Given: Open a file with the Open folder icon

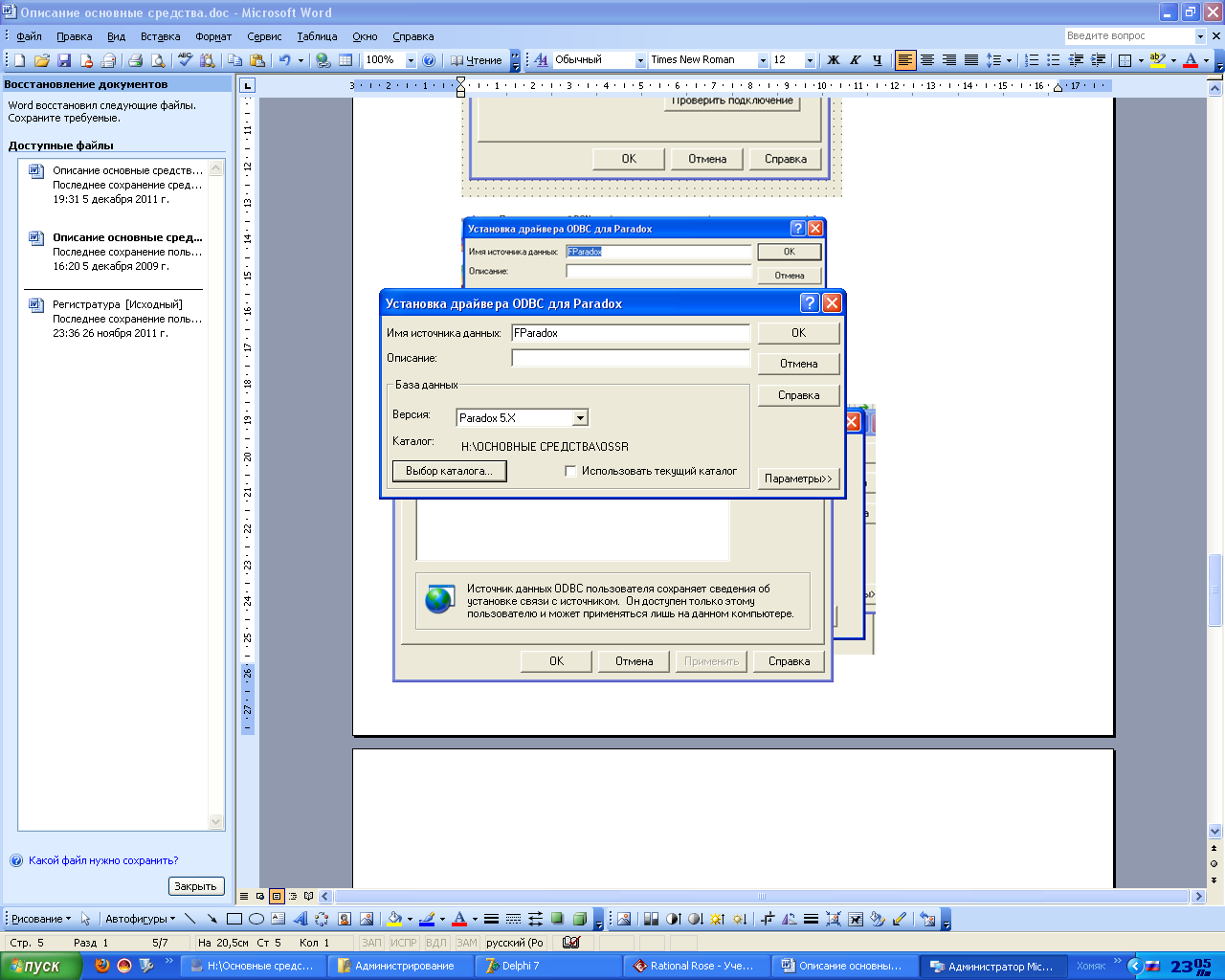Looking at the screenshot, I should tap(41, 60).
